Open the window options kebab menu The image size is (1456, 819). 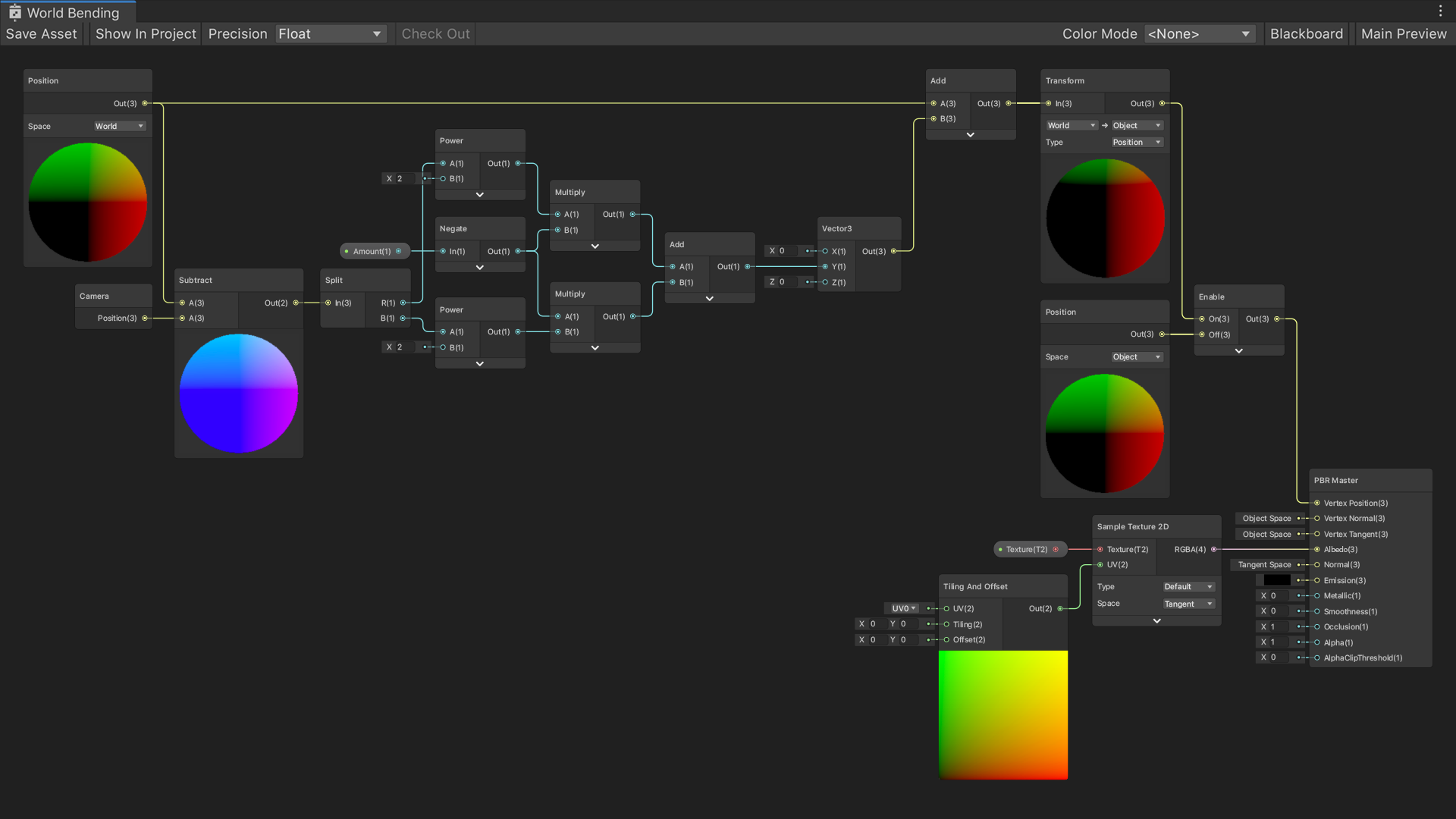tap(1440, 11)
